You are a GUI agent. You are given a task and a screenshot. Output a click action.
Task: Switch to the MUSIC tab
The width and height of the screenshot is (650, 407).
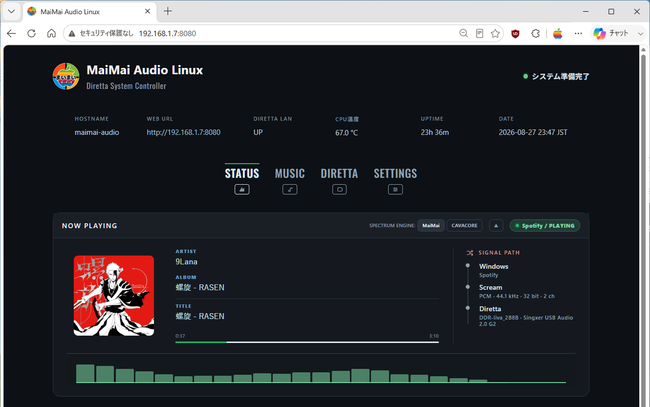pyautogui.click(x=290, y=173)
